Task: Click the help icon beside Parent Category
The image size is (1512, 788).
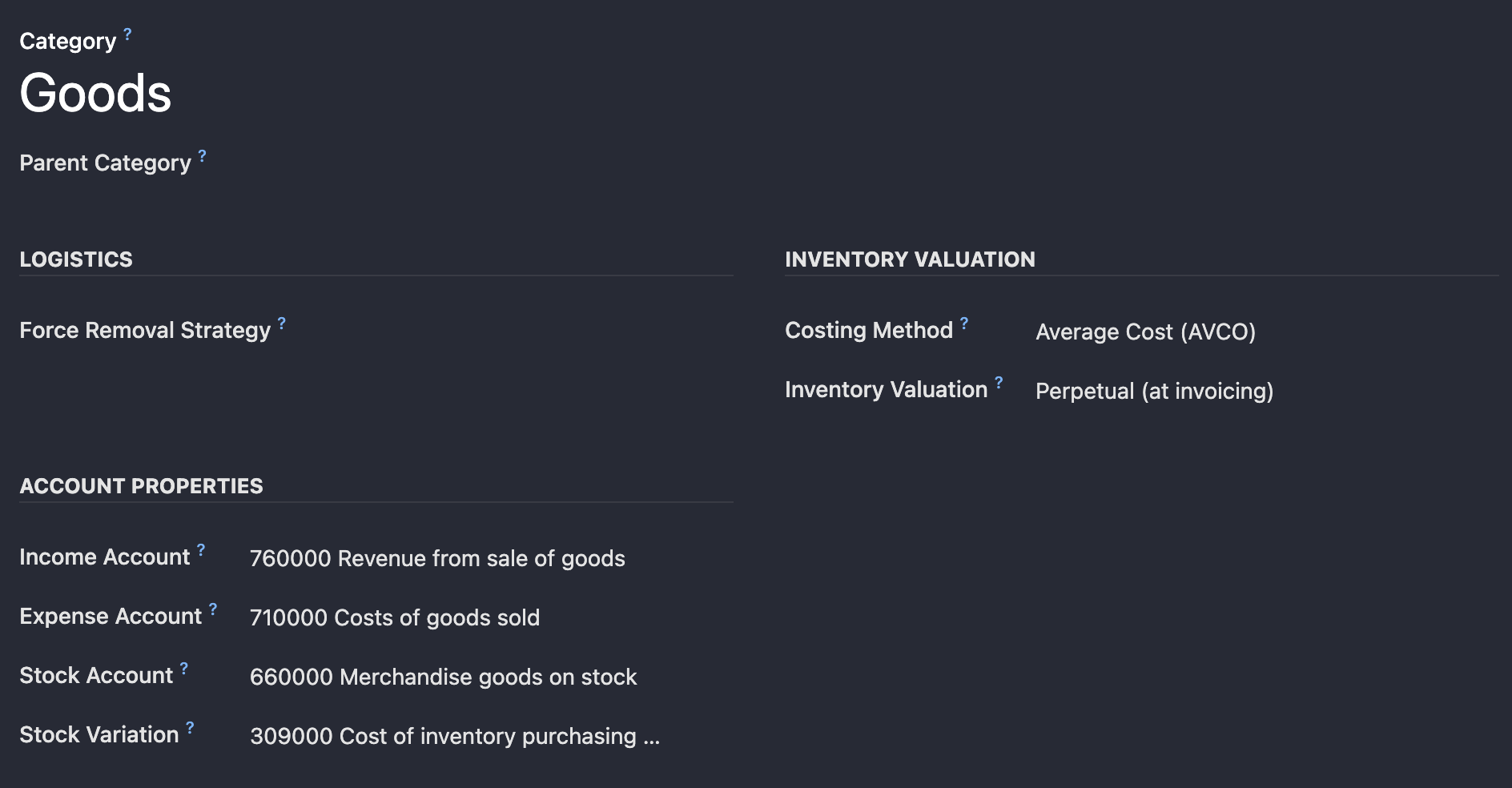Action: 203,155
